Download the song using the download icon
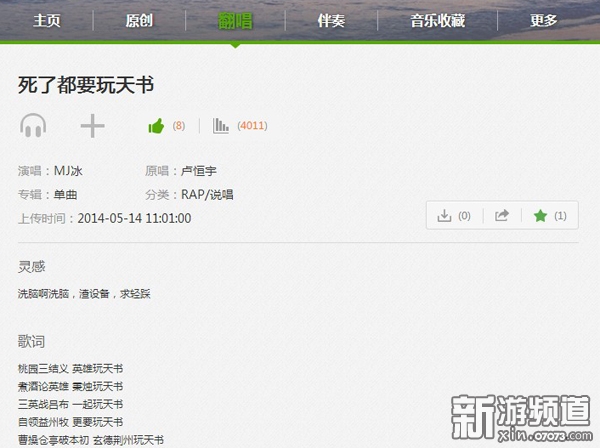The width and height of the screenshot is (600, 448). tap(445, 215)
